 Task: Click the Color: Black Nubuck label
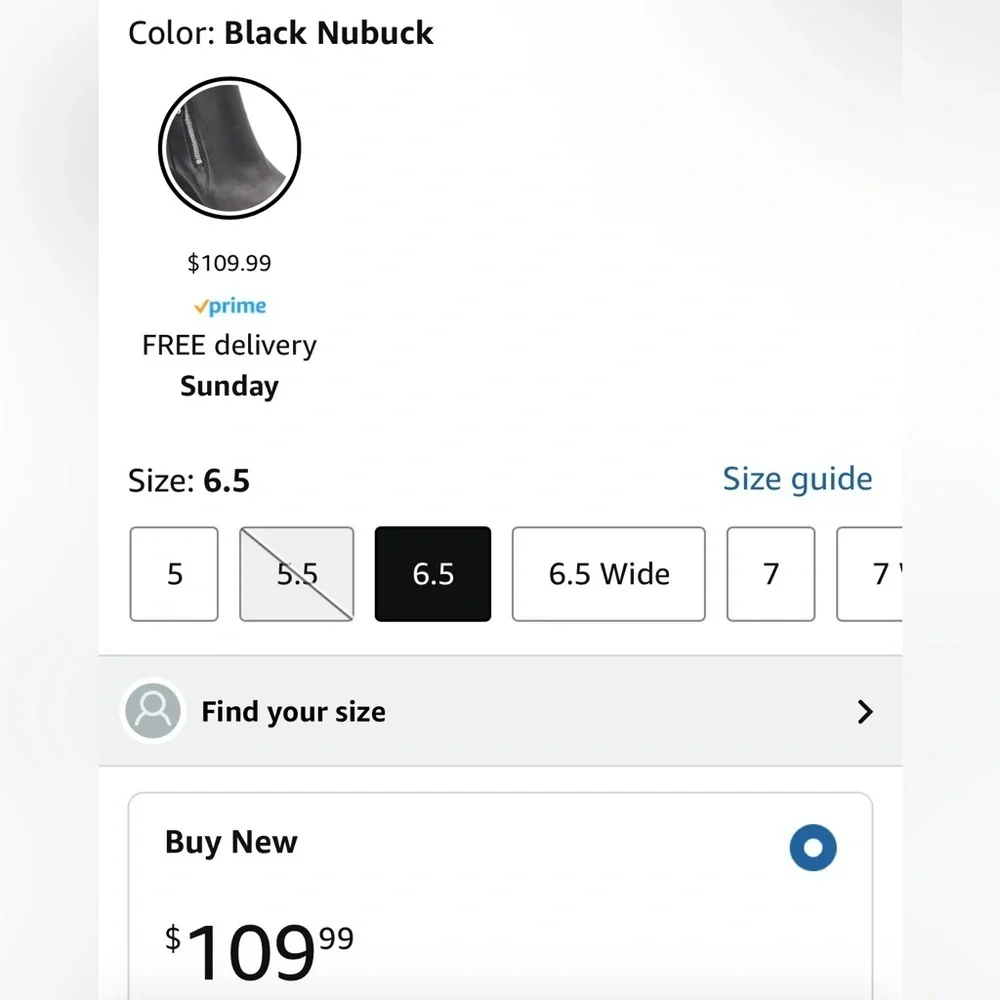[x=281, y=33]
